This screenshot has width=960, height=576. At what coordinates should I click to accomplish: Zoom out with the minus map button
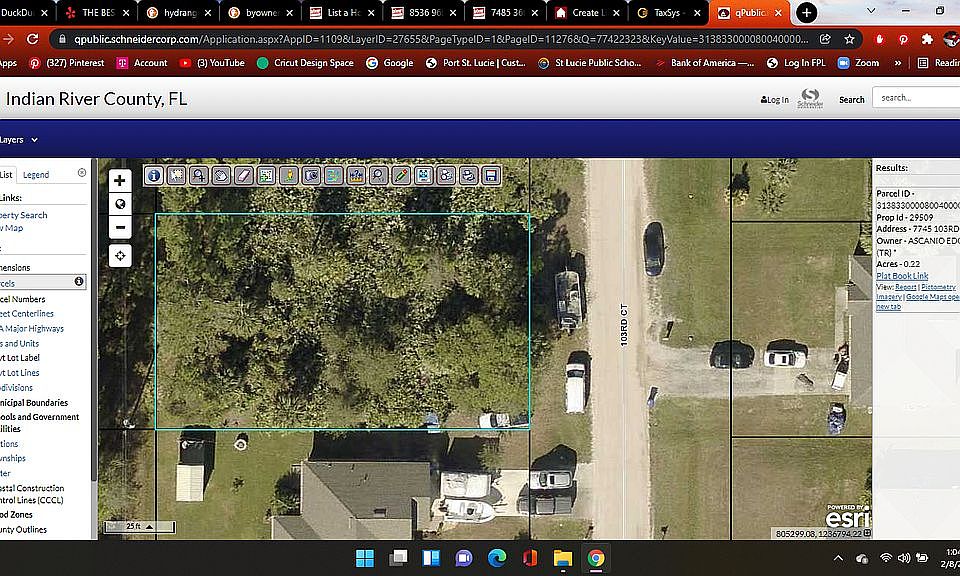tap(120, 227)
